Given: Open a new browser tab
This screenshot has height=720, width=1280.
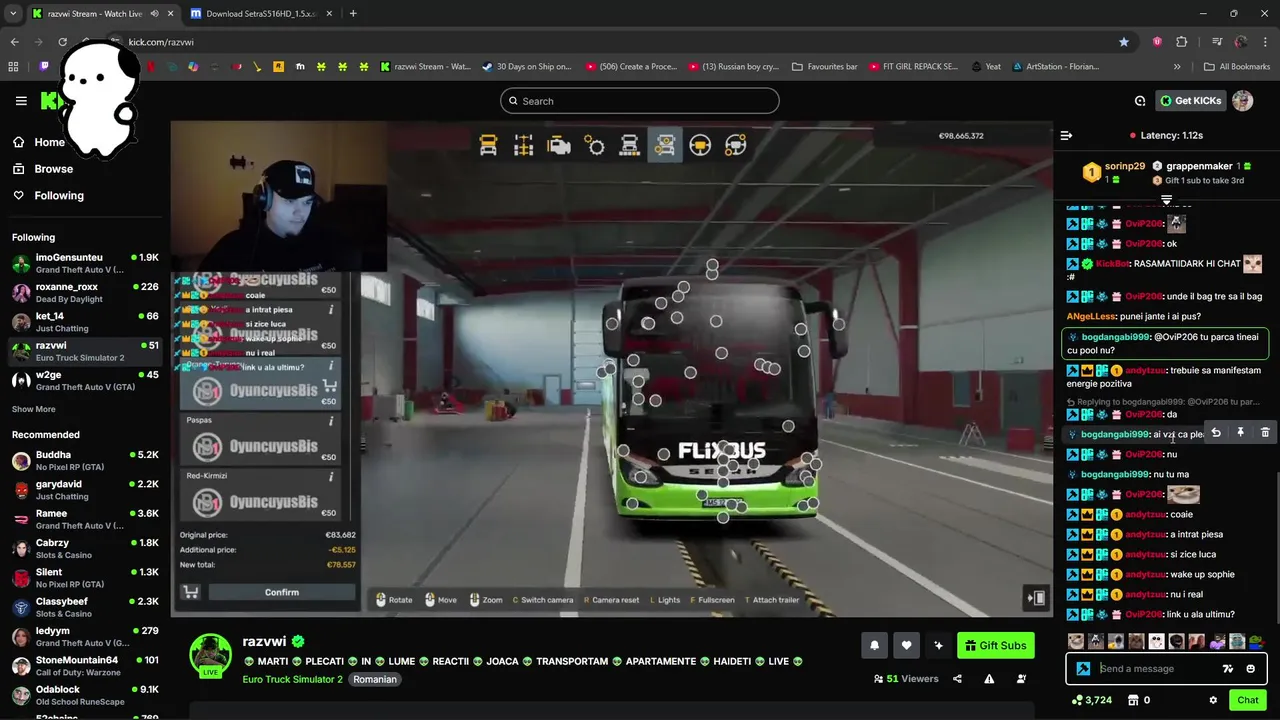Looking at the screenshot, I should tap(353, 14).
